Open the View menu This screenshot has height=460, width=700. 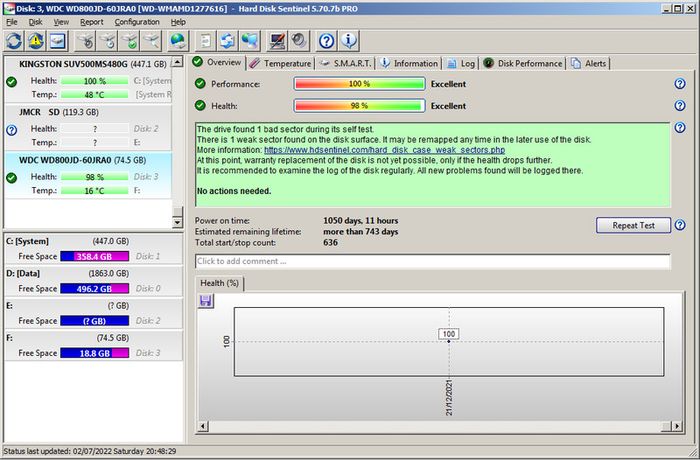point(61,22)
